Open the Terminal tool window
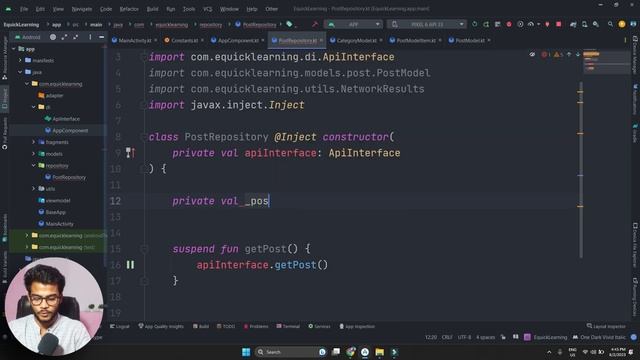640x360 pixels. (x=288, y=327)
